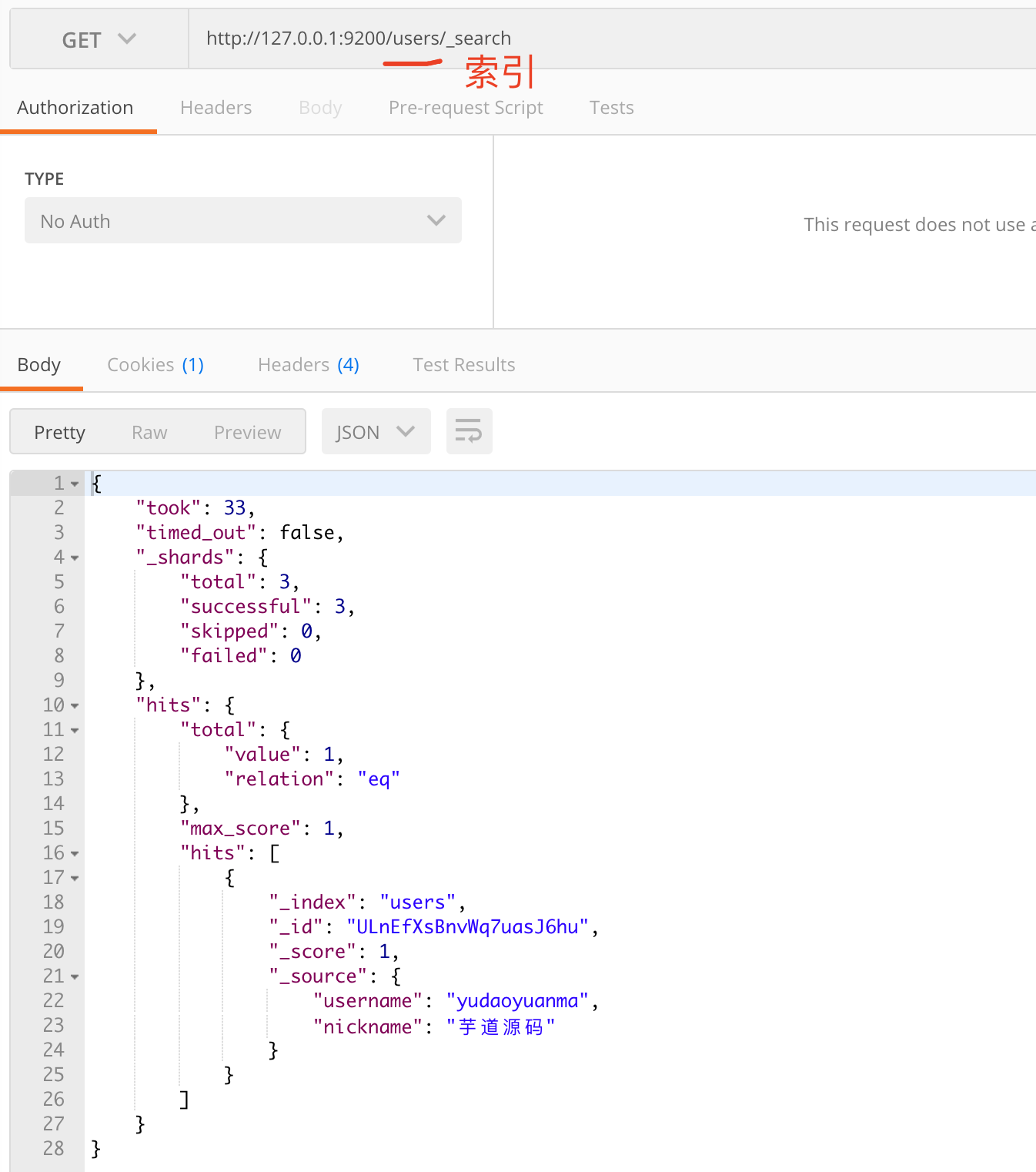Collapse the root JSON object on line 1

click(x=75, y=484)
